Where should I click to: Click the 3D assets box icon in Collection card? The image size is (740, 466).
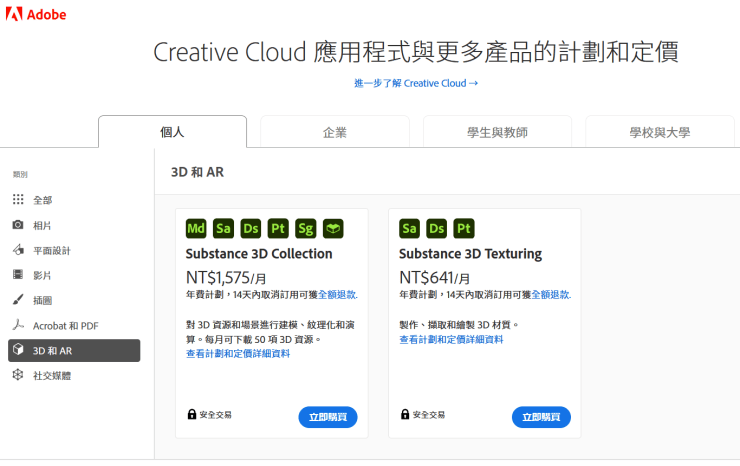(x=333, y=229)
